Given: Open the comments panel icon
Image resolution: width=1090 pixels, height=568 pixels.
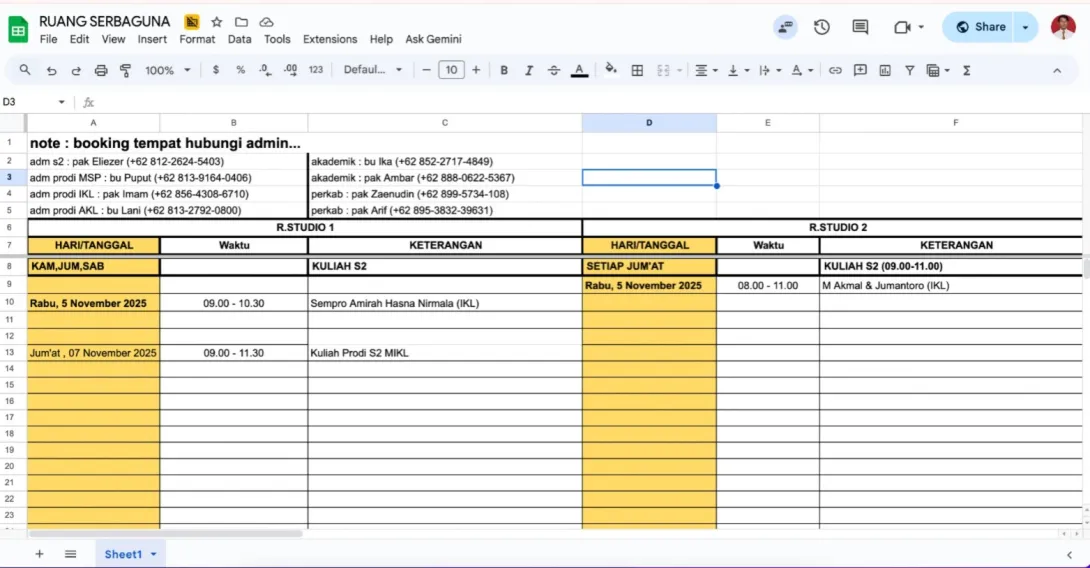Looking at the screenshot, I should [x=860, y=27].
